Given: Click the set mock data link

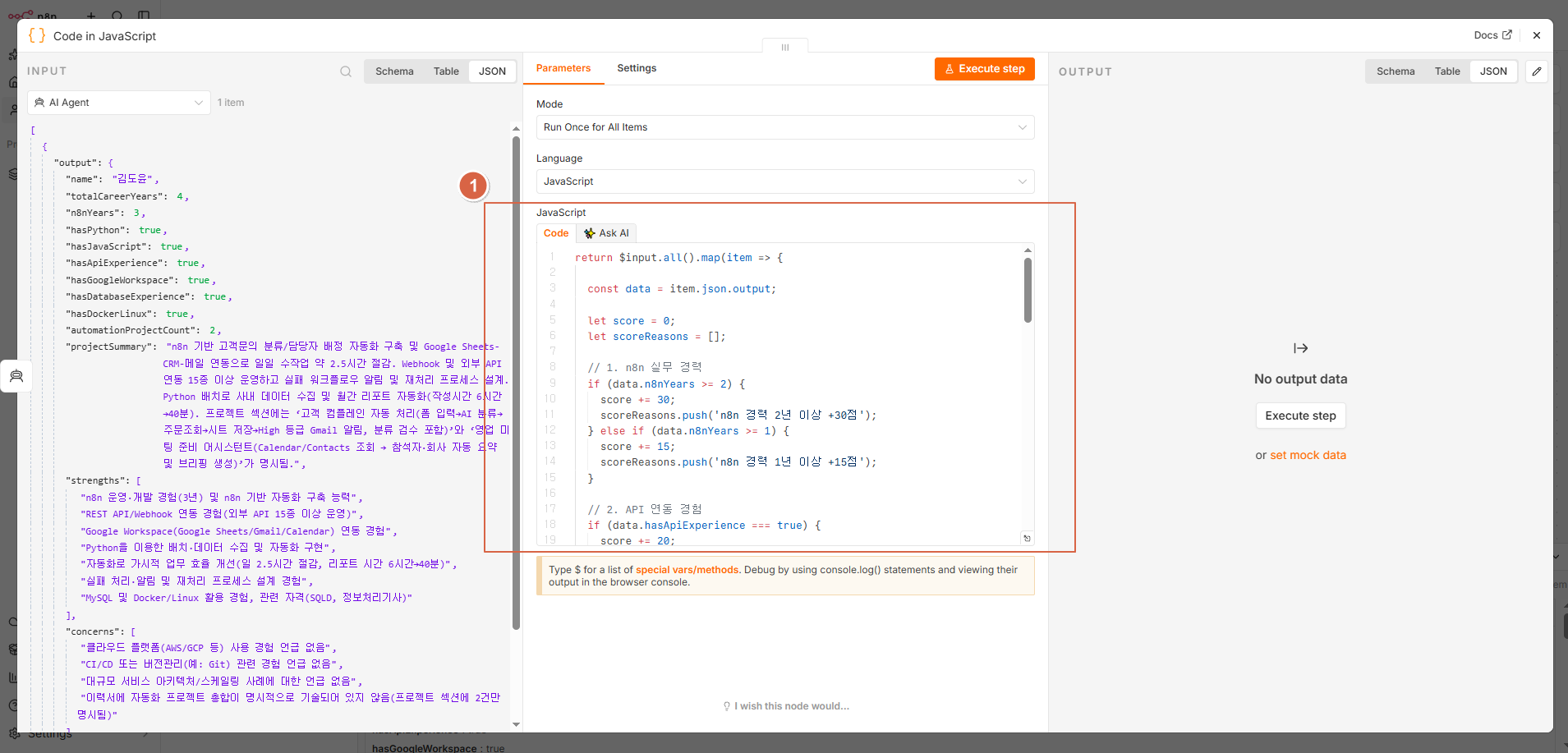Looking at the screenshot, I should coord(1308,455).
